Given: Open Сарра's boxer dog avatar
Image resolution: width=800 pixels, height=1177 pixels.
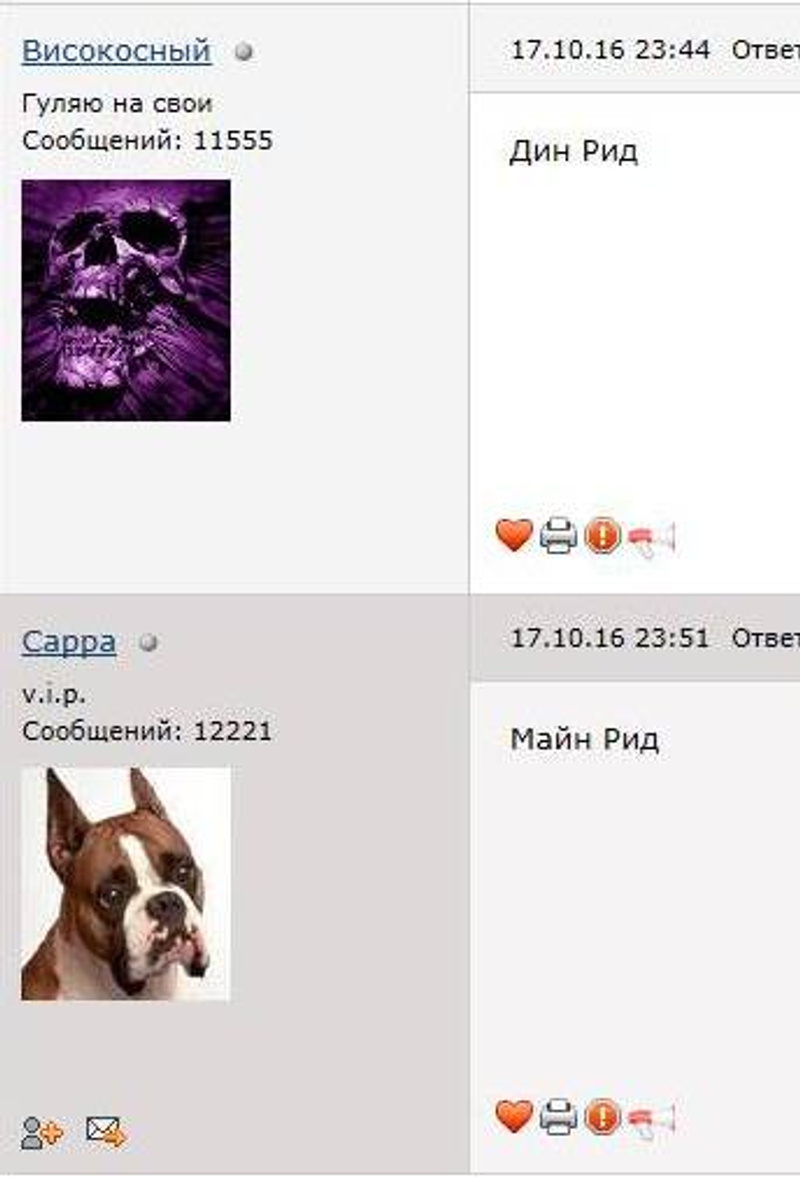Looking at the screenshot, I should (126, 884).
